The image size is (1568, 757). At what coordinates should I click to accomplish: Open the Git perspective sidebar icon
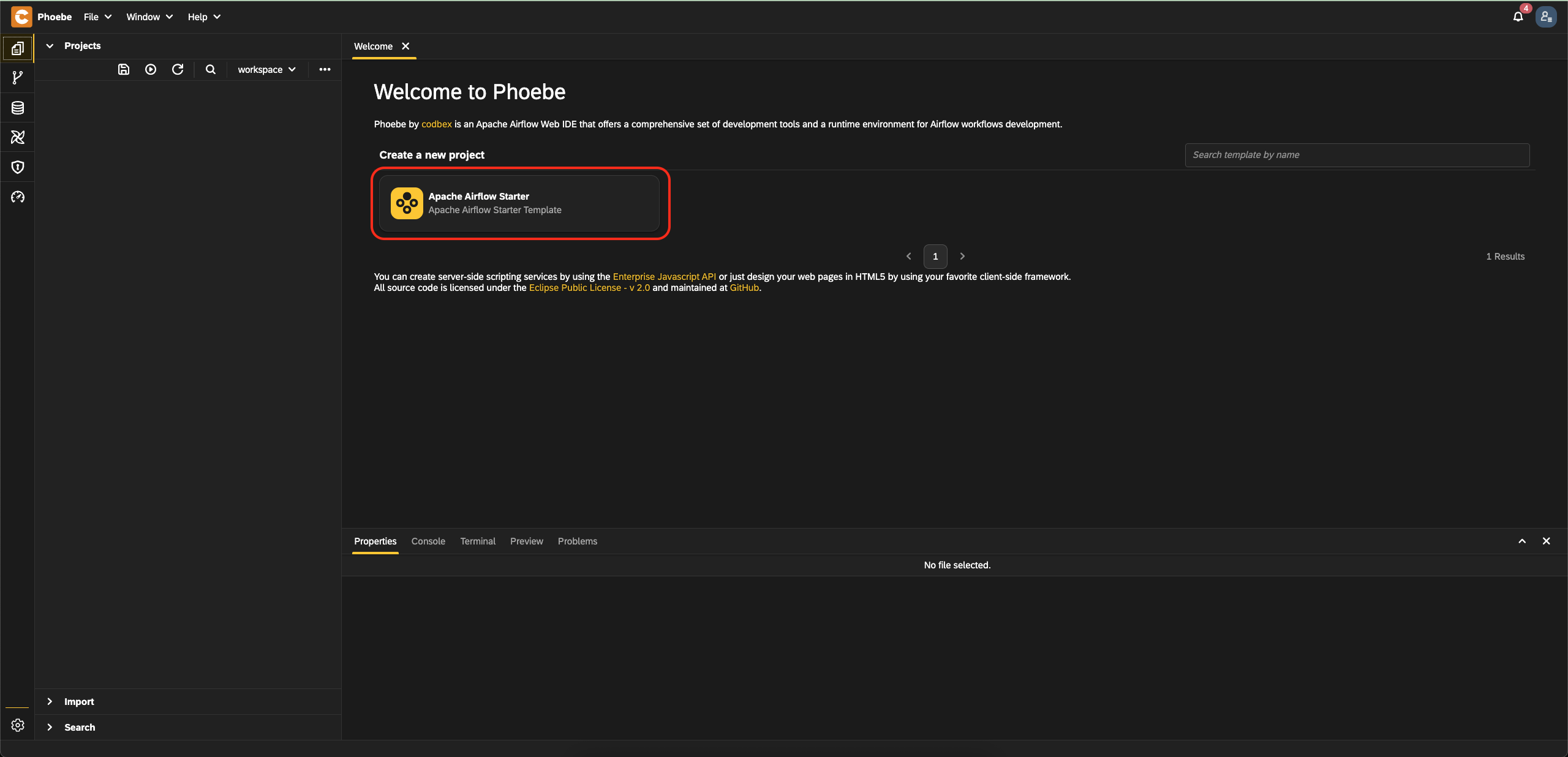pos(18,78)
